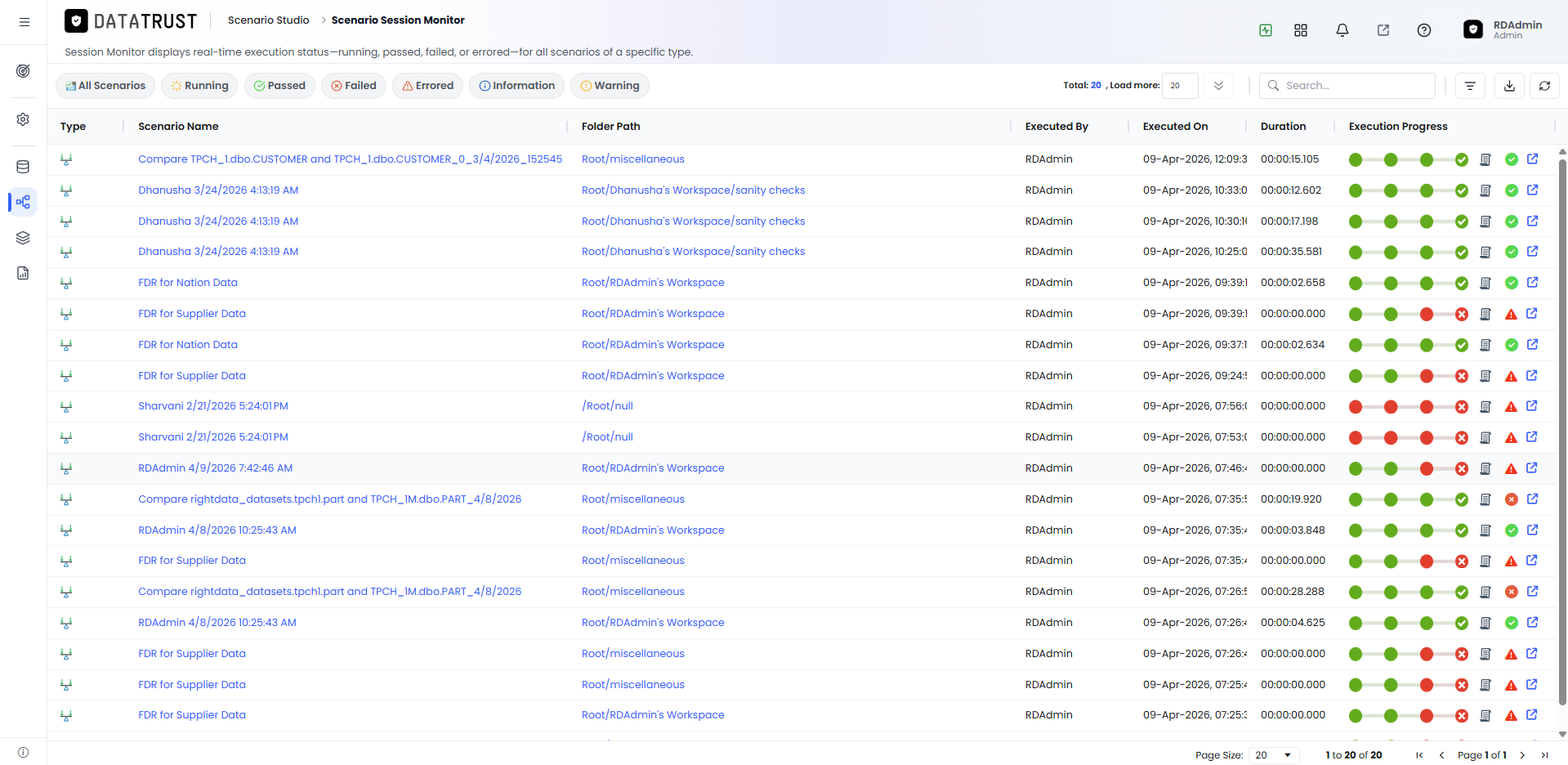The width and height of the screenshot is (1568, 765).
Task: Select the Passed filter tab
Action: [279, 86]
